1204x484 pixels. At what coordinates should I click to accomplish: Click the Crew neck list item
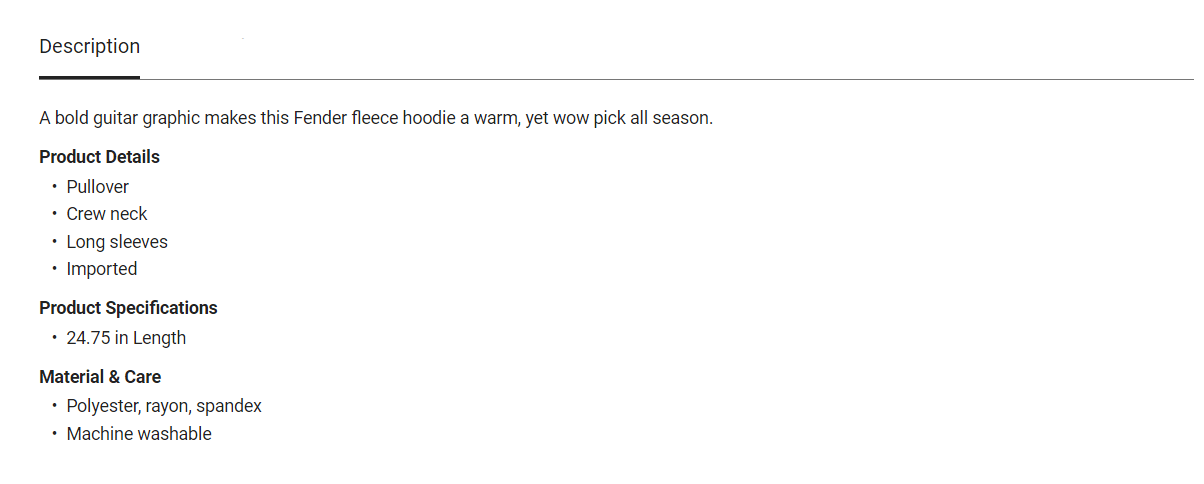106,214
